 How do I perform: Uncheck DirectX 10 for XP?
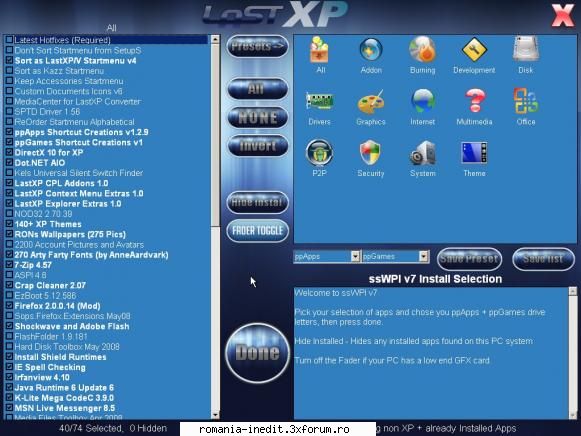(9, 152)
